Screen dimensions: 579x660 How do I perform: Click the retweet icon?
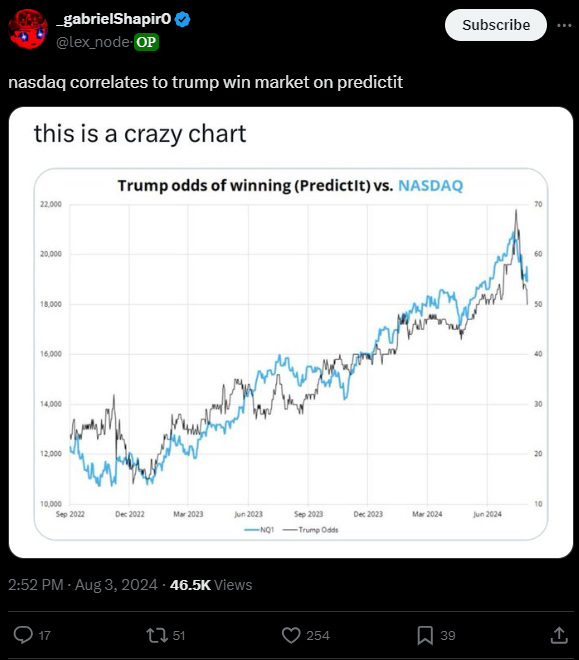point(157,635)
